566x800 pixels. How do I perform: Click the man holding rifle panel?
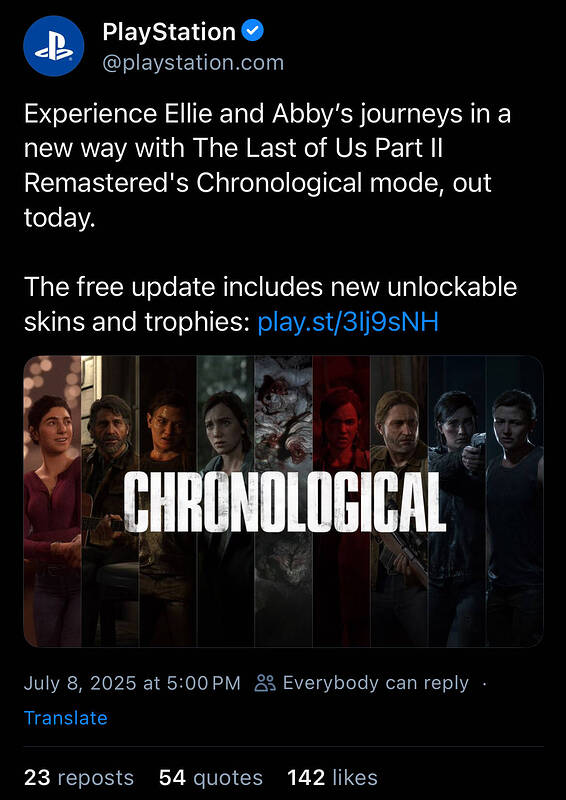(399, 501)
